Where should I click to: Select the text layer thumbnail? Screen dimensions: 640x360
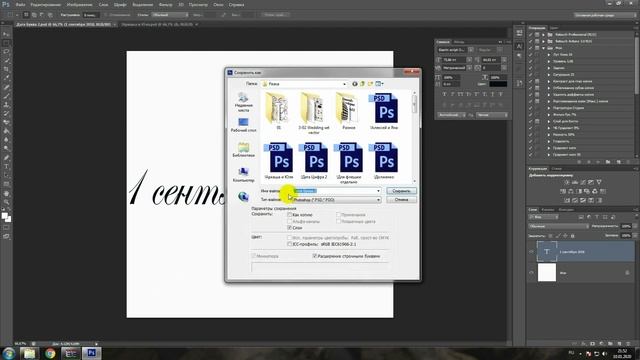[x=547, y=251]
